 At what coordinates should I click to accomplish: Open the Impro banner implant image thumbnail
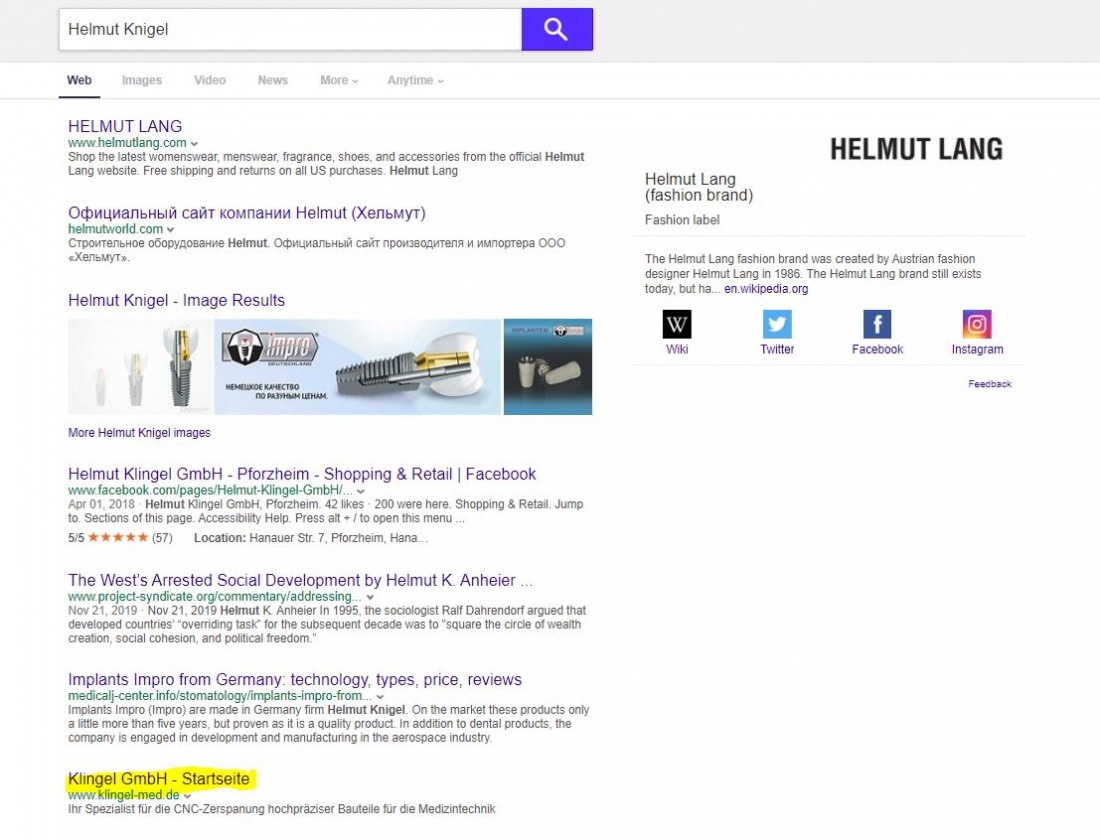[357, 367]
